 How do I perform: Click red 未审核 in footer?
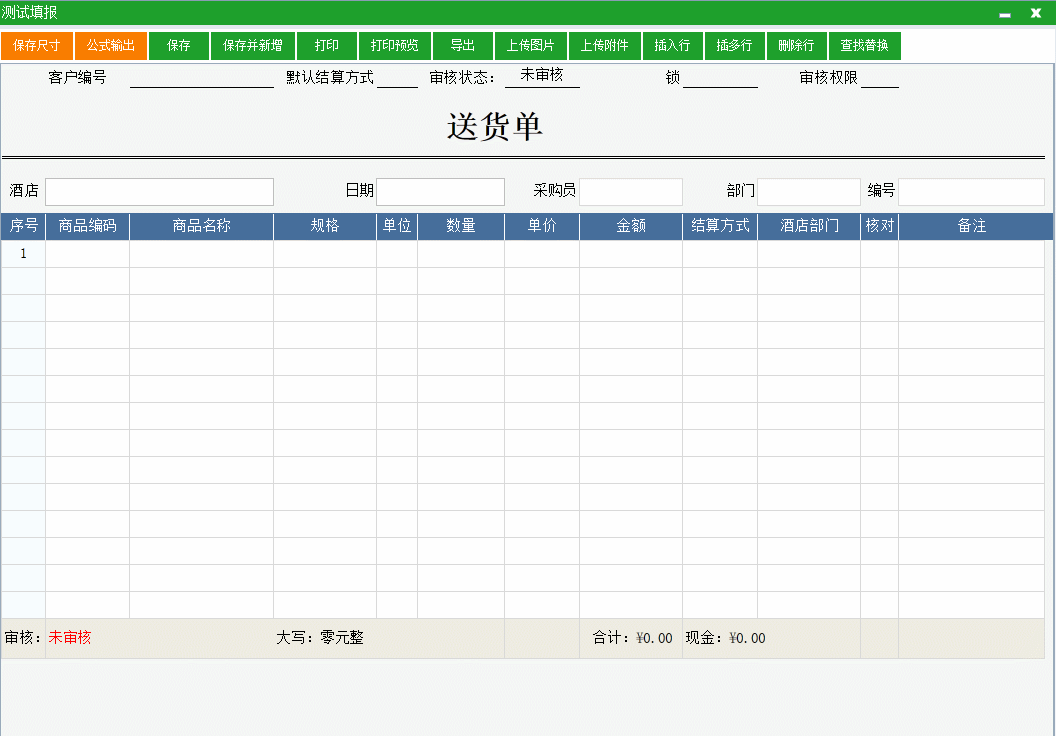pyautogui.click(x=70, y=638)
